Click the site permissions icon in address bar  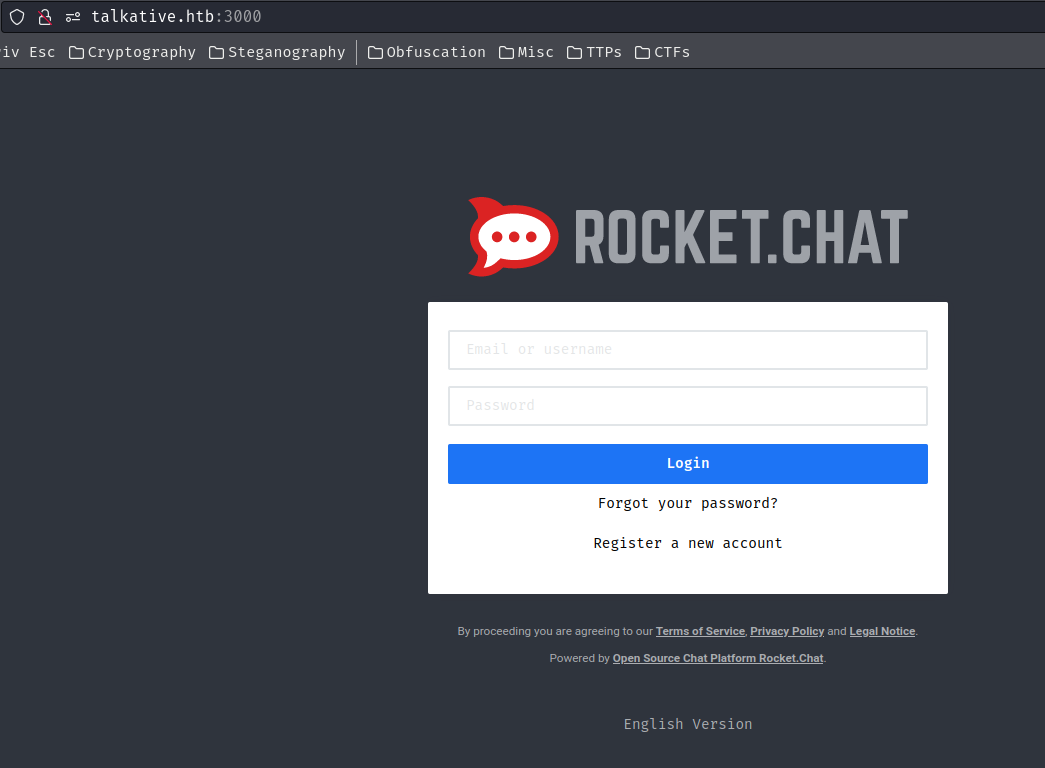73,17
